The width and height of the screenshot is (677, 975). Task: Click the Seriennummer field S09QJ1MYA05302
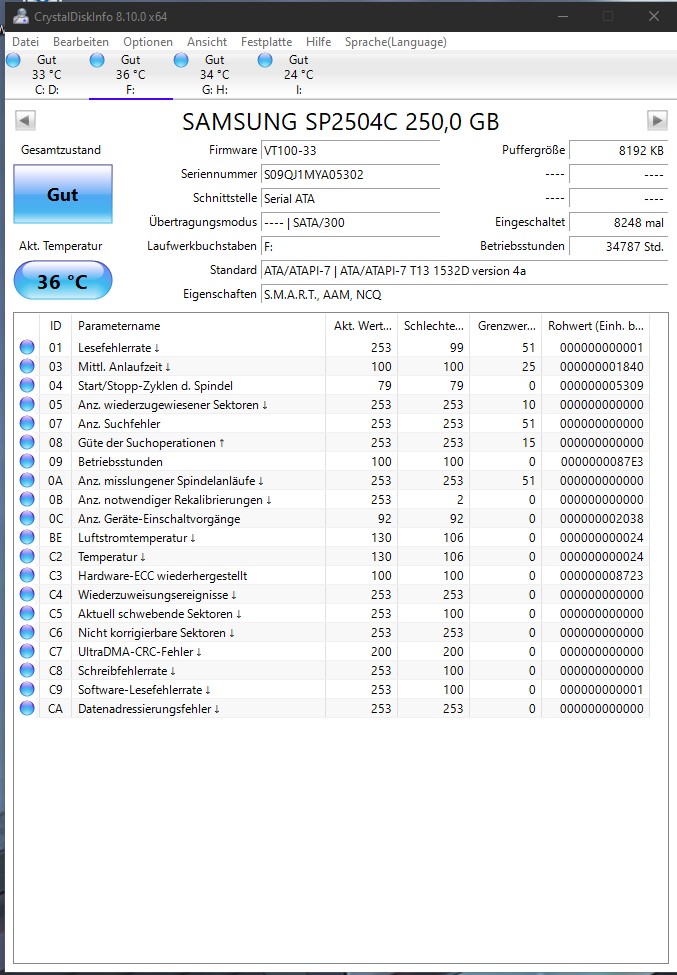(x=350, y=174)
